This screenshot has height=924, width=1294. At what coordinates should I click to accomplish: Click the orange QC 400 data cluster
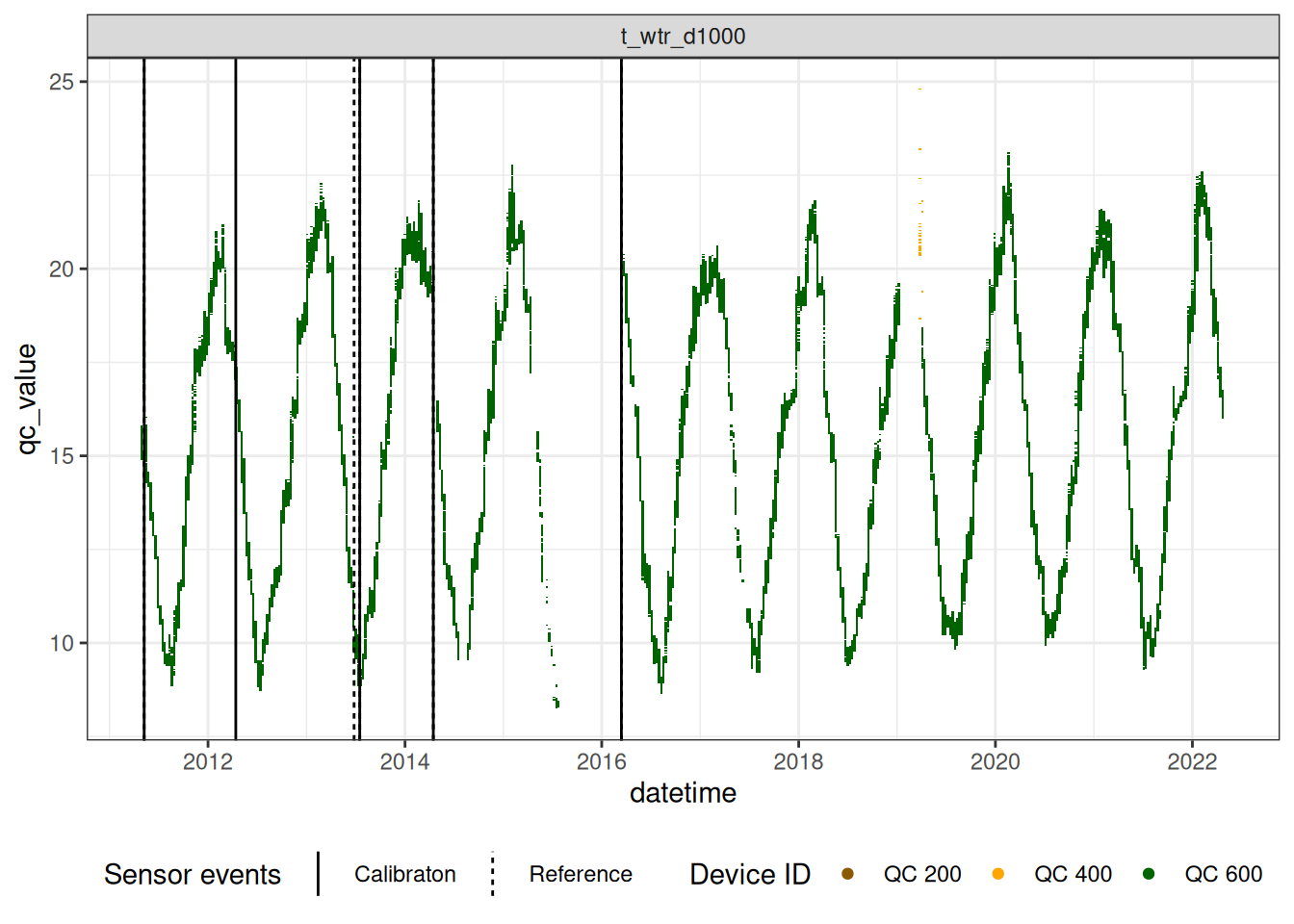(x=920, y=241)
